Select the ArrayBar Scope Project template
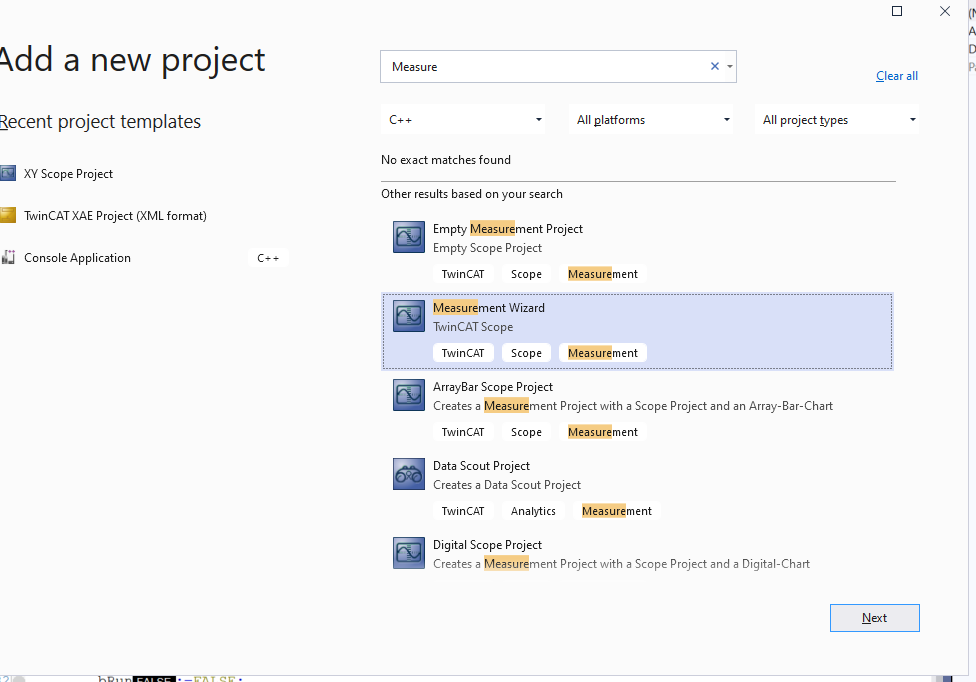 (x=637, y=410)
